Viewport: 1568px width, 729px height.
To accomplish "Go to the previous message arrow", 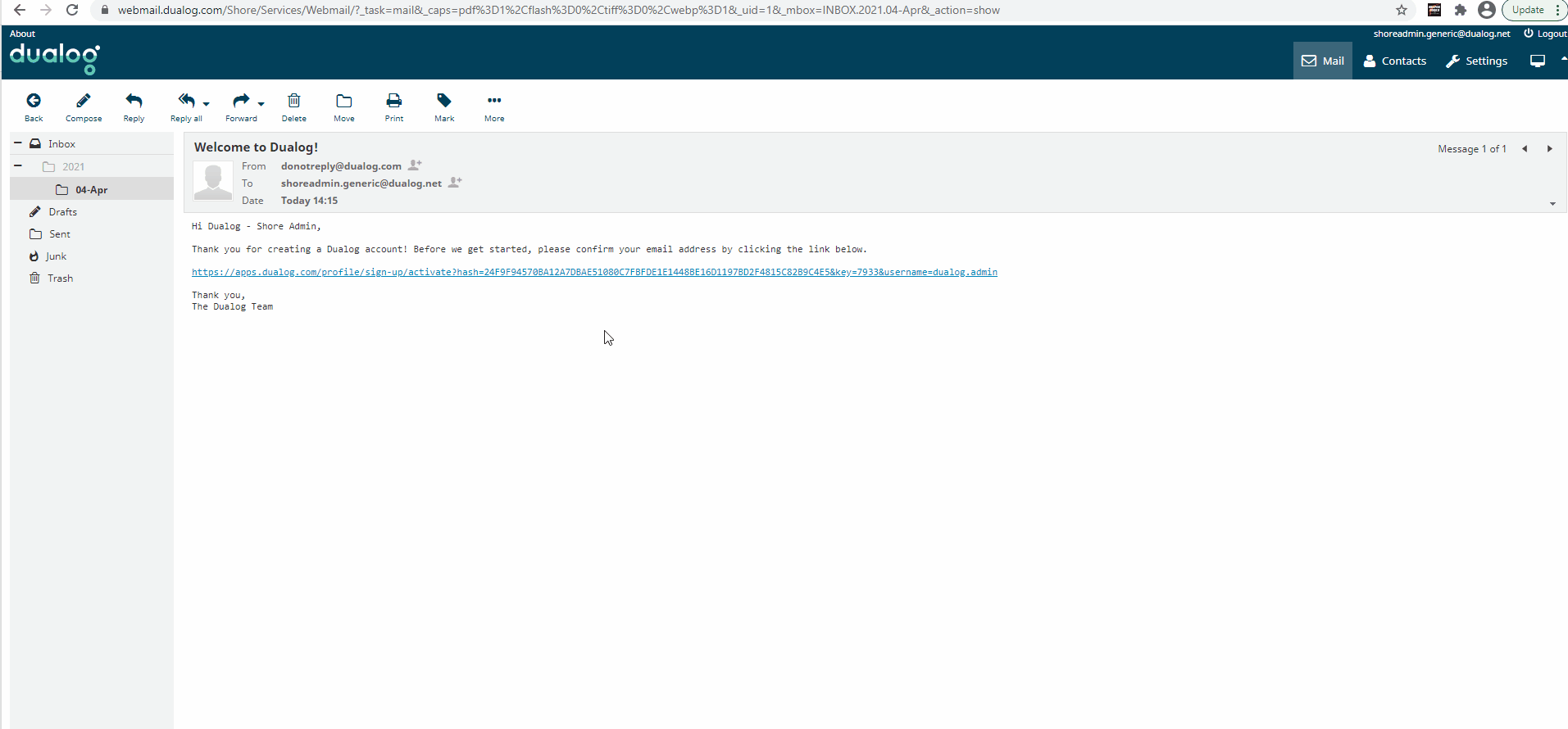I will pos(1525,148).
